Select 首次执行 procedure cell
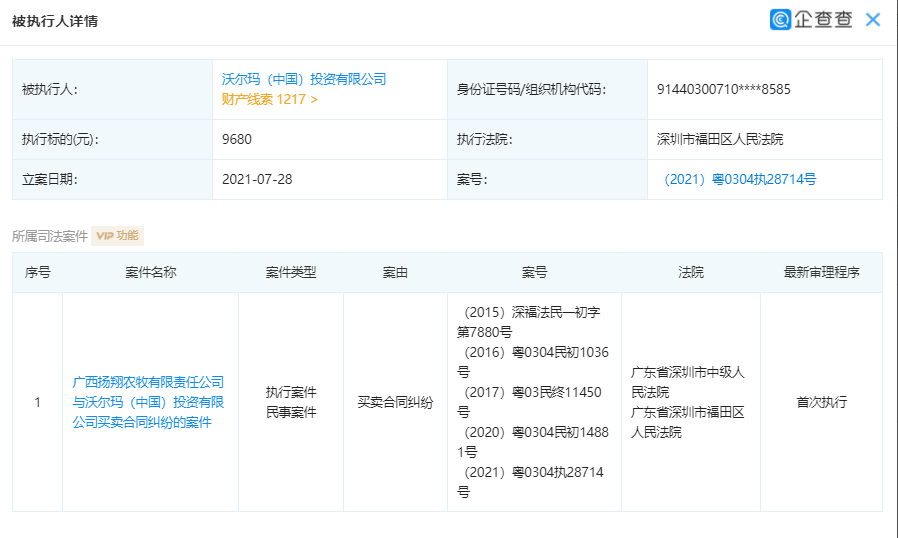 (821, 402)
